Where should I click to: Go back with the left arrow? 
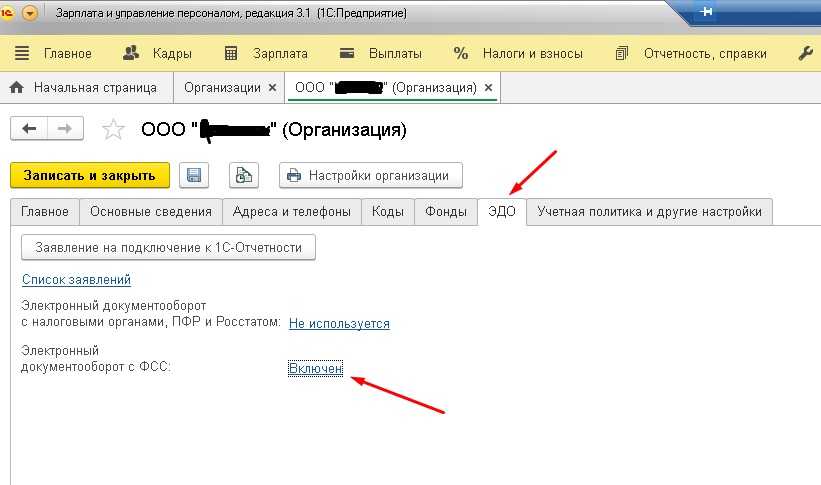pyautogui.click(x=29, y=128)
